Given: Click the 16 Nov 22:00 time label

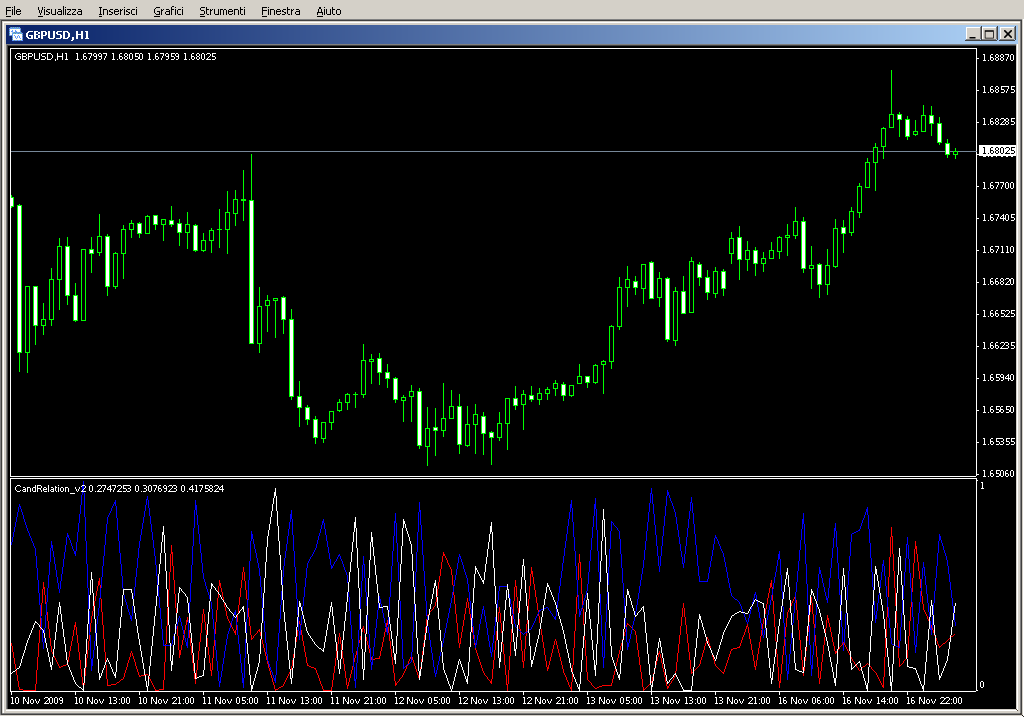Looking at the screenshot, I should (934, 701).
